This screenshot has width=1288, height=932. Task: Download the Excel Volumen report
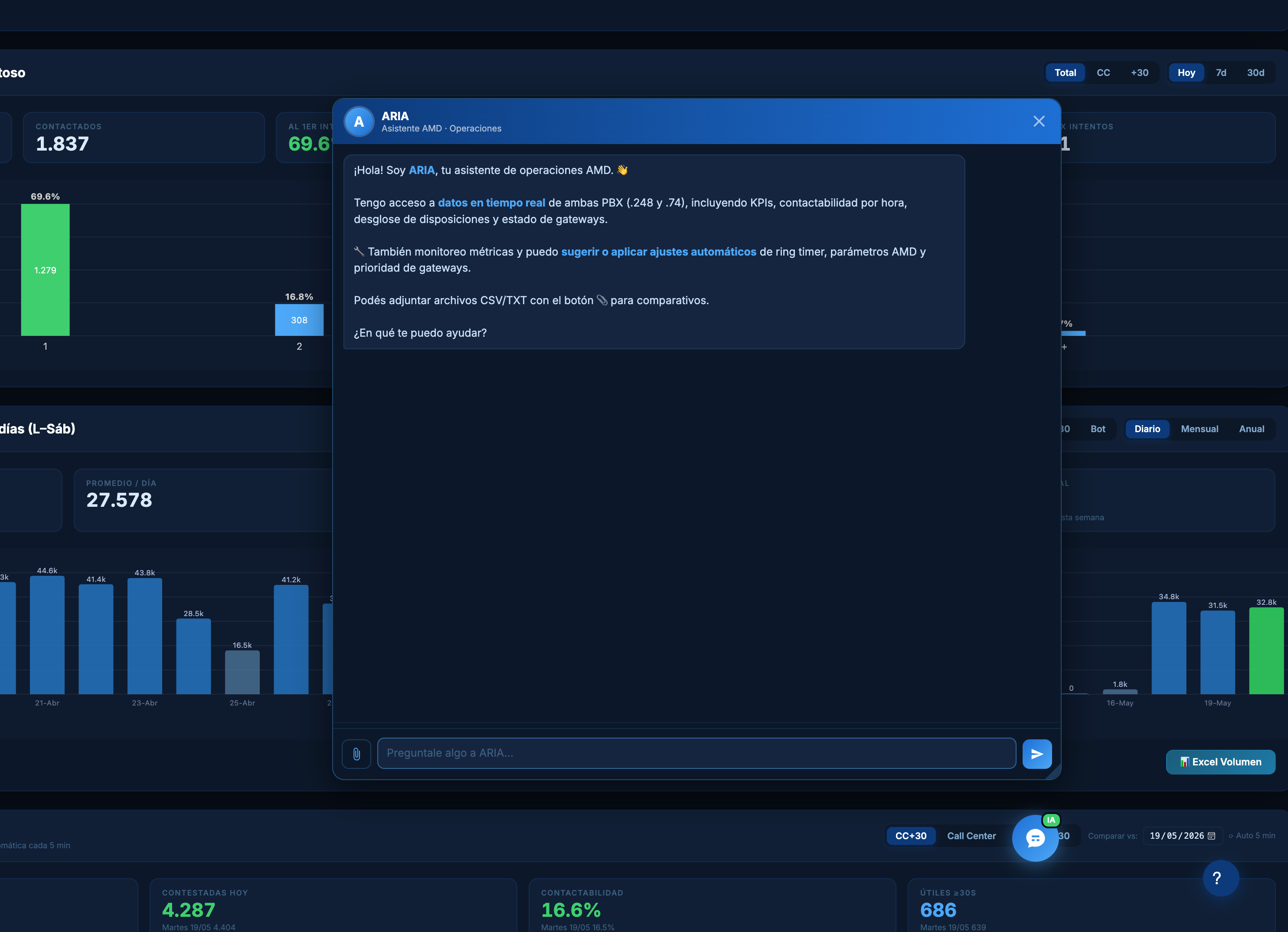pyautogui.click(x=1220, y=762)
